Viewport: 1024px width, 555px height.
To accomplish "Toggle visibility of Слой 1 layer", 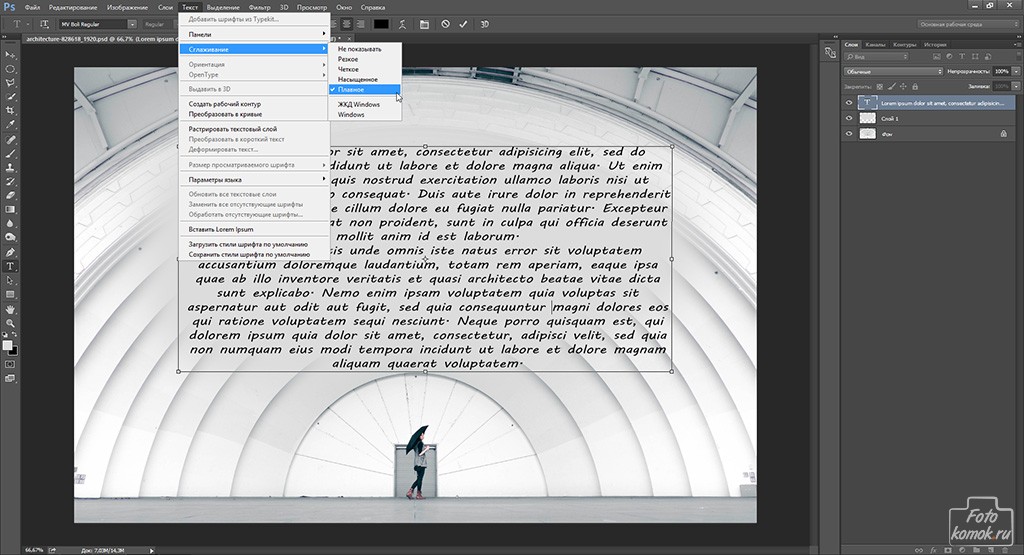I will [x=849, y=118].
